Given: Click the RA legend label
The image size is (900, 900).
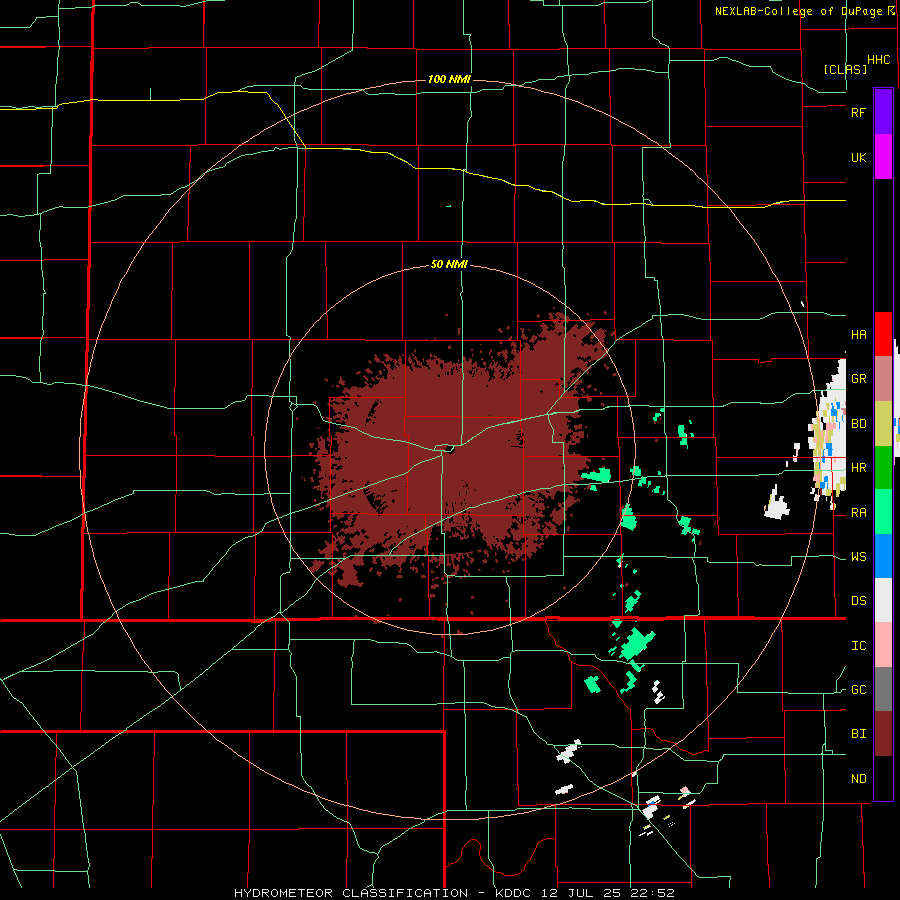Looking at the screenshot, I should point(859,513).
